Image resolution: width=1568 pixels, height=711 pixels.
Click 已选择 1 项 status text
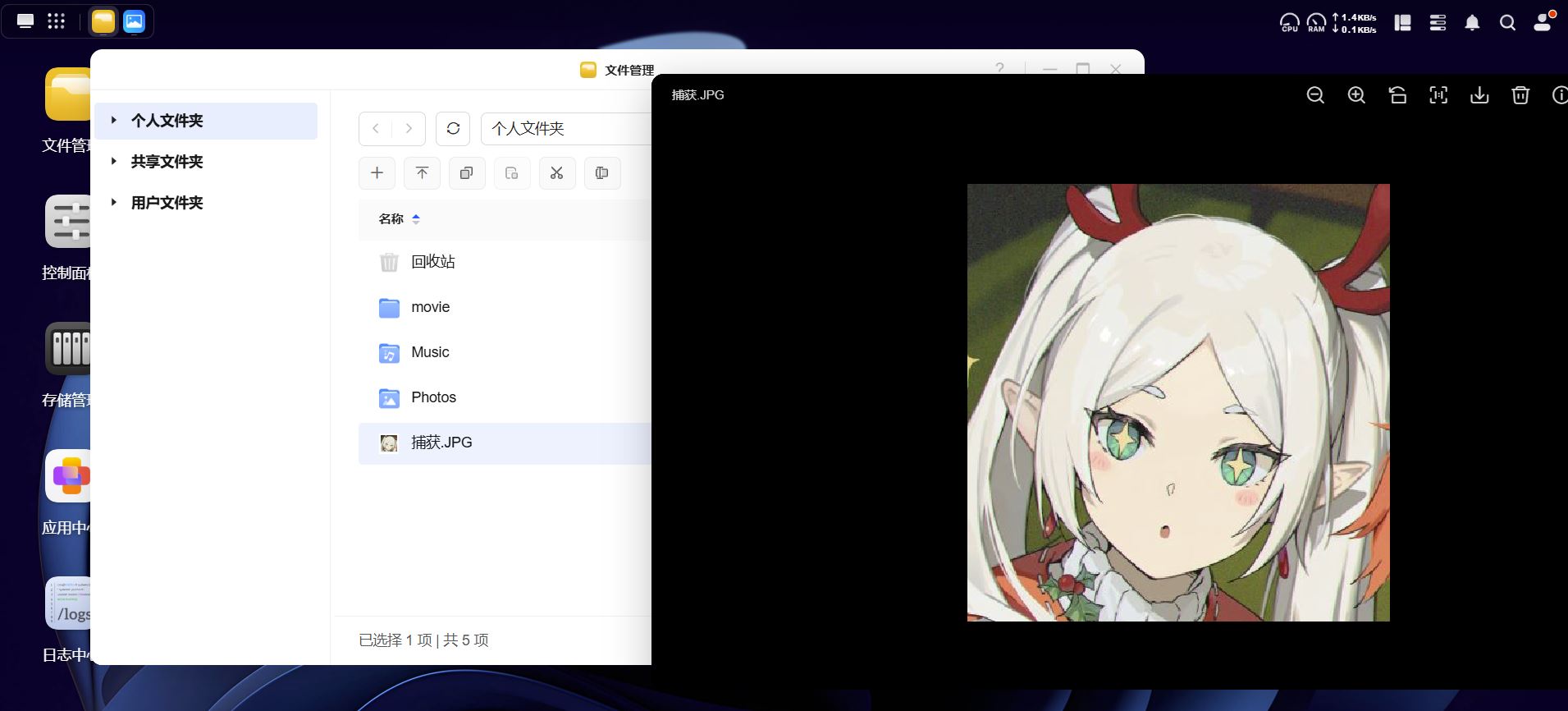click(x=395, y=640)
